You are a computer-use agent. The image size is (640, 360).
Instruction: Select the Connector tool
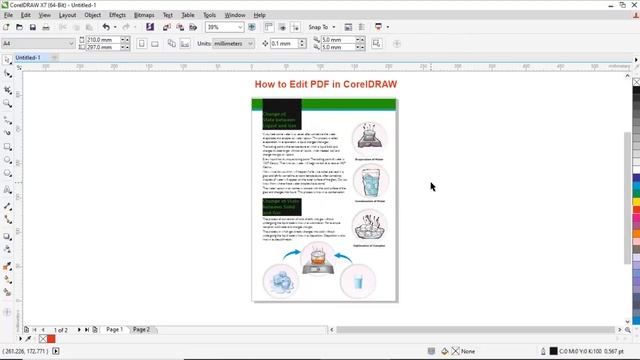[x=7, y=220]
